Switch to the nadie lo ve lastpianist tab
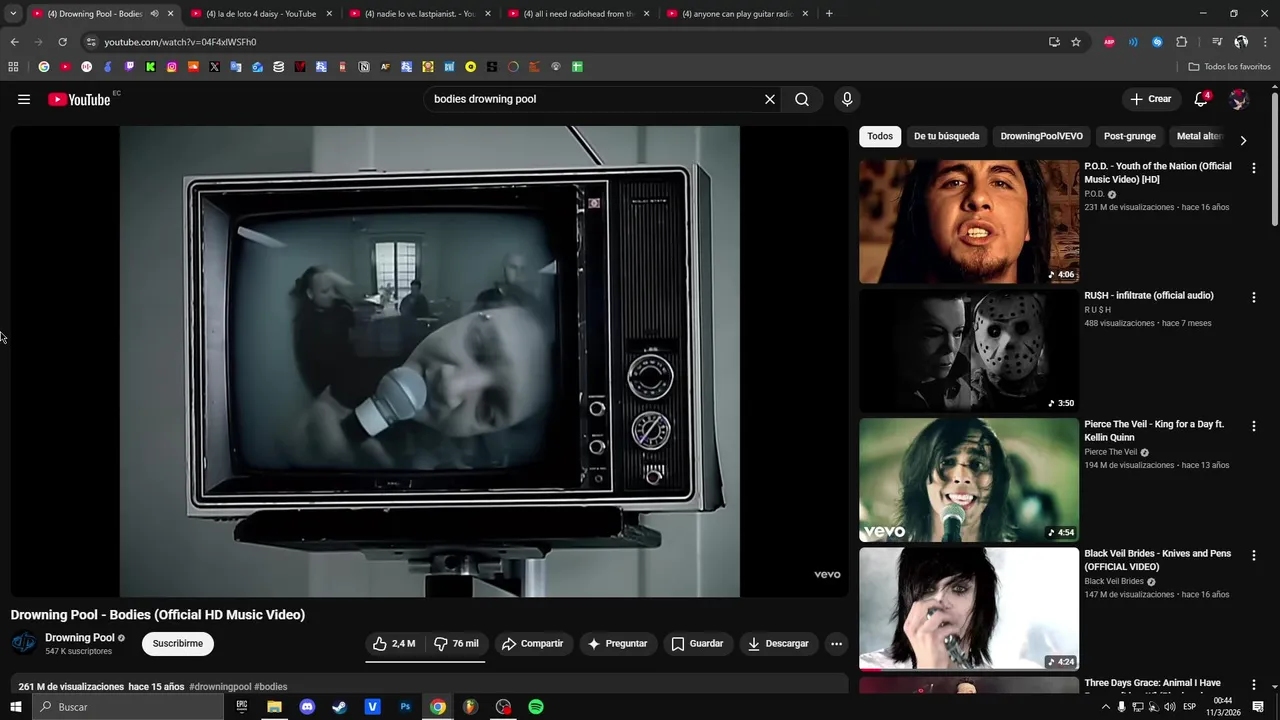This screenshot has height=720, width=1280. point(419,14)
